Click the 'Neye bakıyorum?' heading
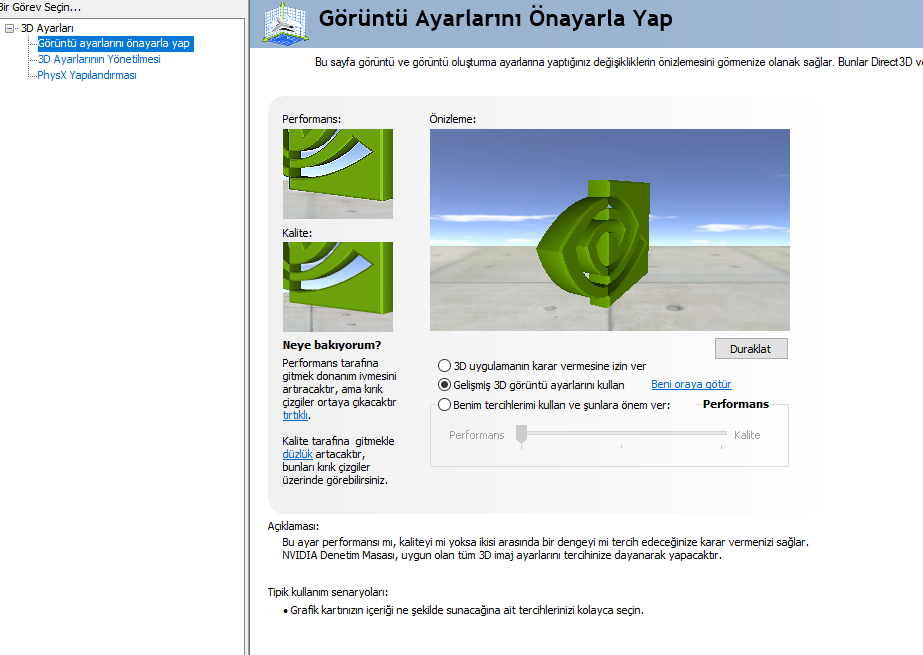The image size is (923, 655). 331,345
